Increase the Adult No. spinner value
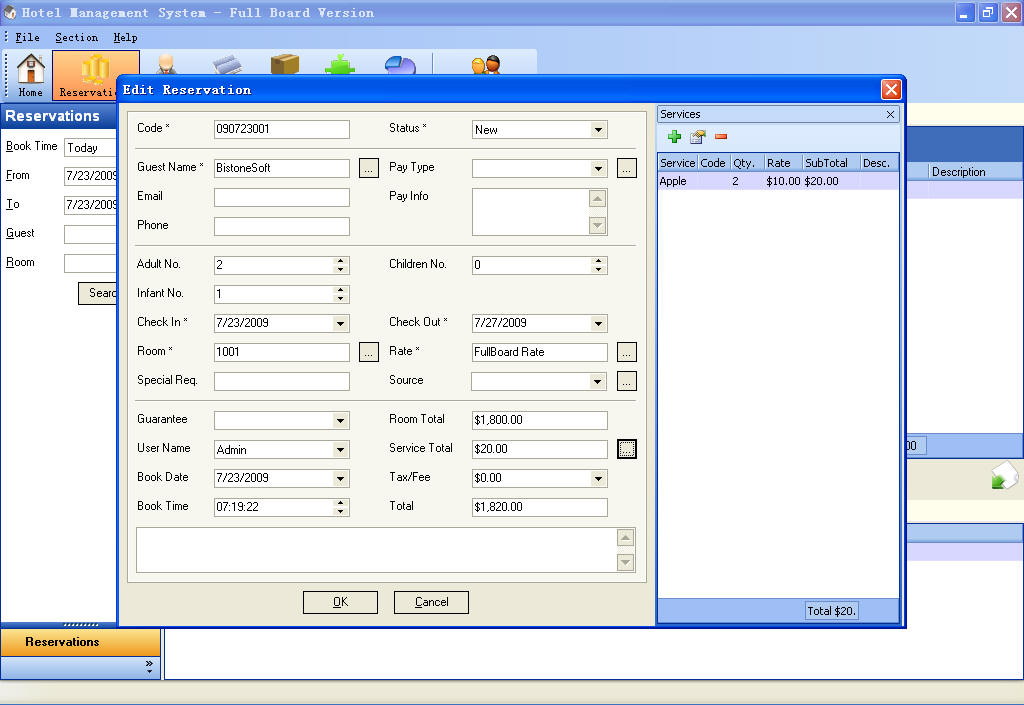Viewport: 1024px width, 705px height. point(341,261)
